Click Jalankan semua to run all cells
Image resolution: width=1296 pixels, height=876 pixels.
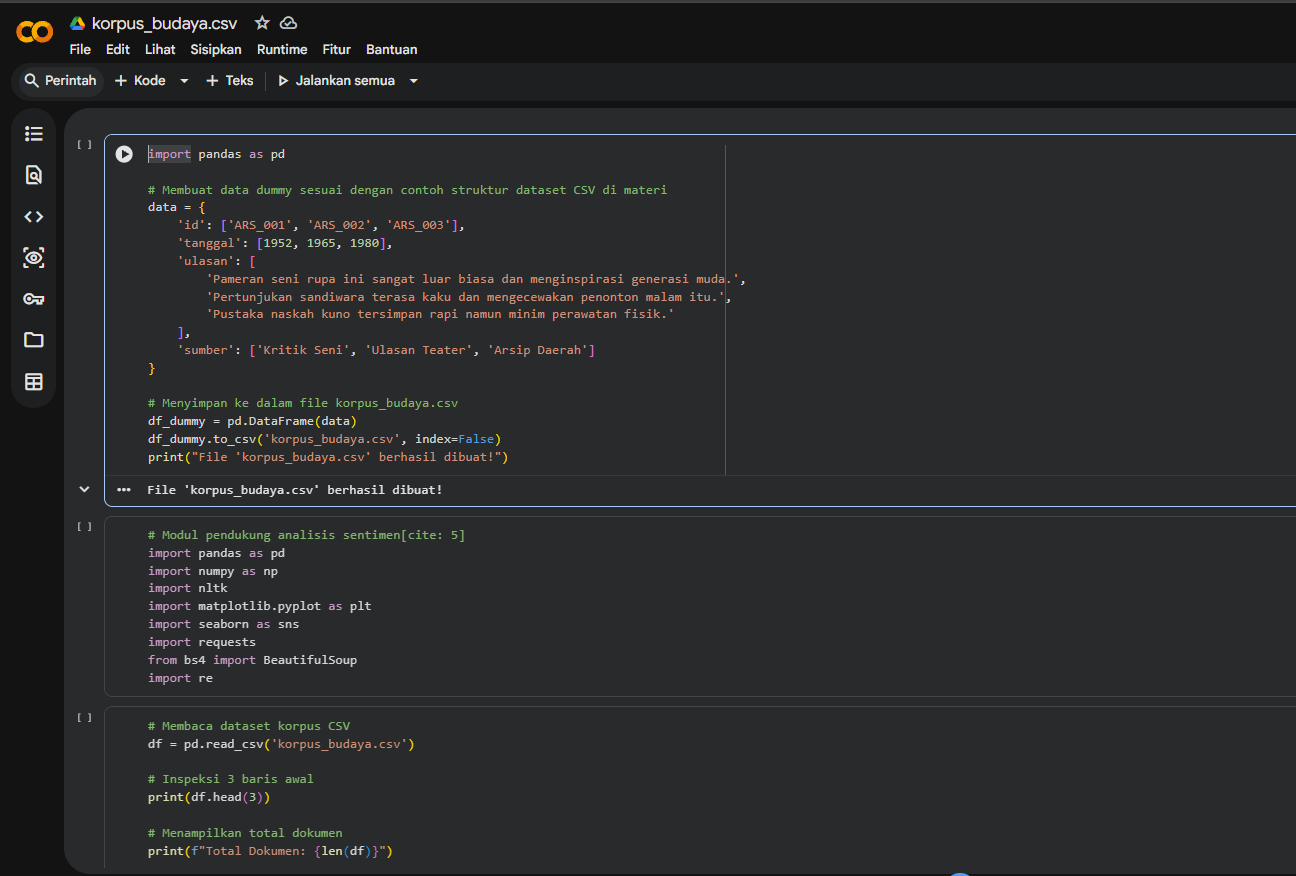(336, 81)
